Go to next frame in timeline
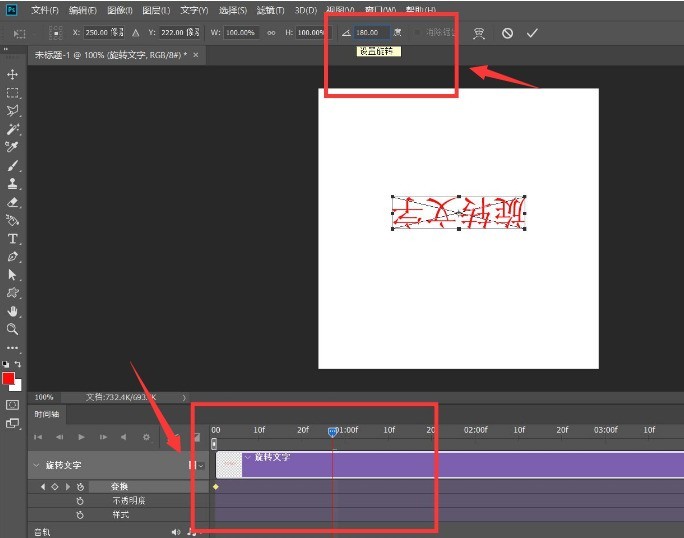684x538 pixels. [103, 437]
